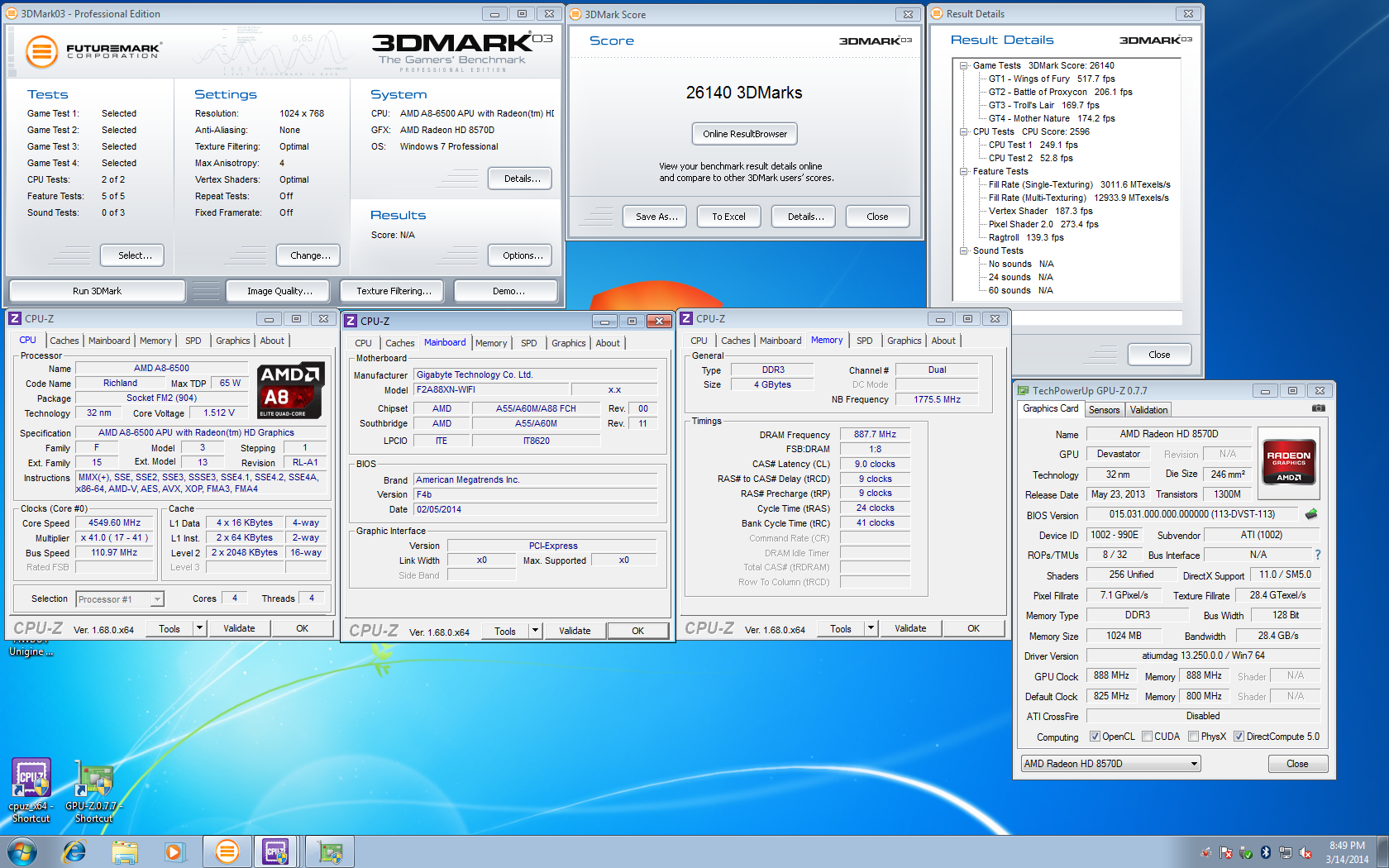Collapse the Sound Tests tree node
Viewport: 1389px width, 868px height.
[x=964, y=250]
